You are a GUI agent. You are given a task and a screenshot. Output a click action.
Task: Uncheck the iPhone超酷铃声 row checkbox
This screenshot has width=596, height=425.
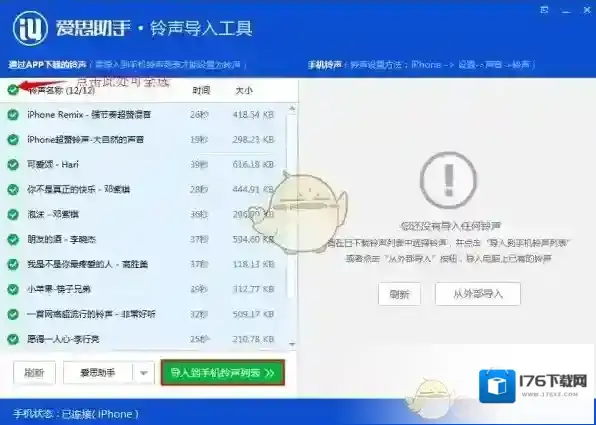pyautogui.click(x=13, y=140)
